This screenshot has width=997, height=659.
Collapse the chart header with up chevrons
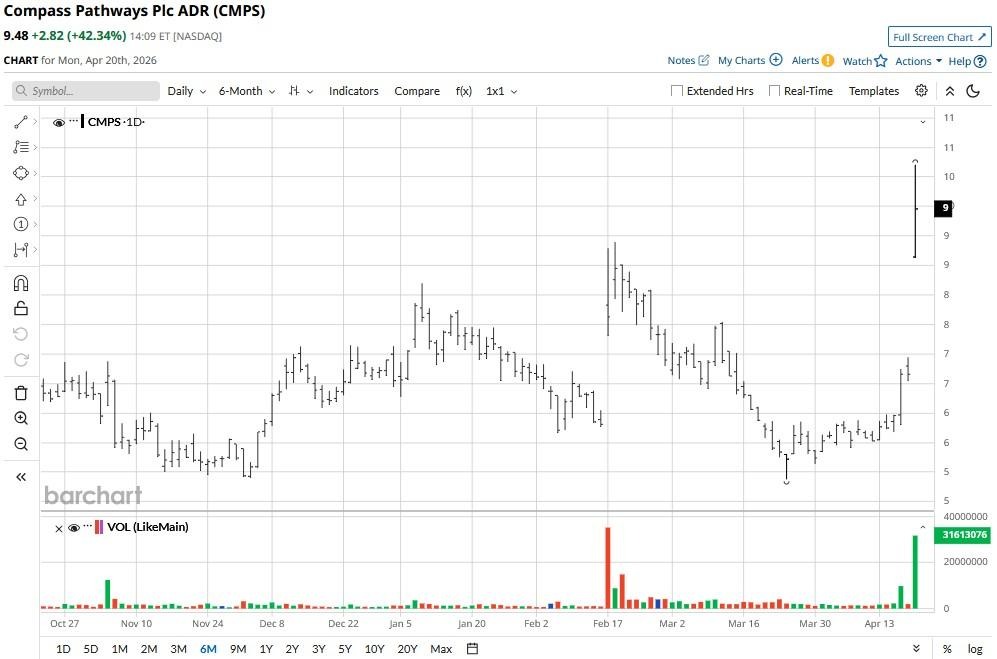point(950,91)
